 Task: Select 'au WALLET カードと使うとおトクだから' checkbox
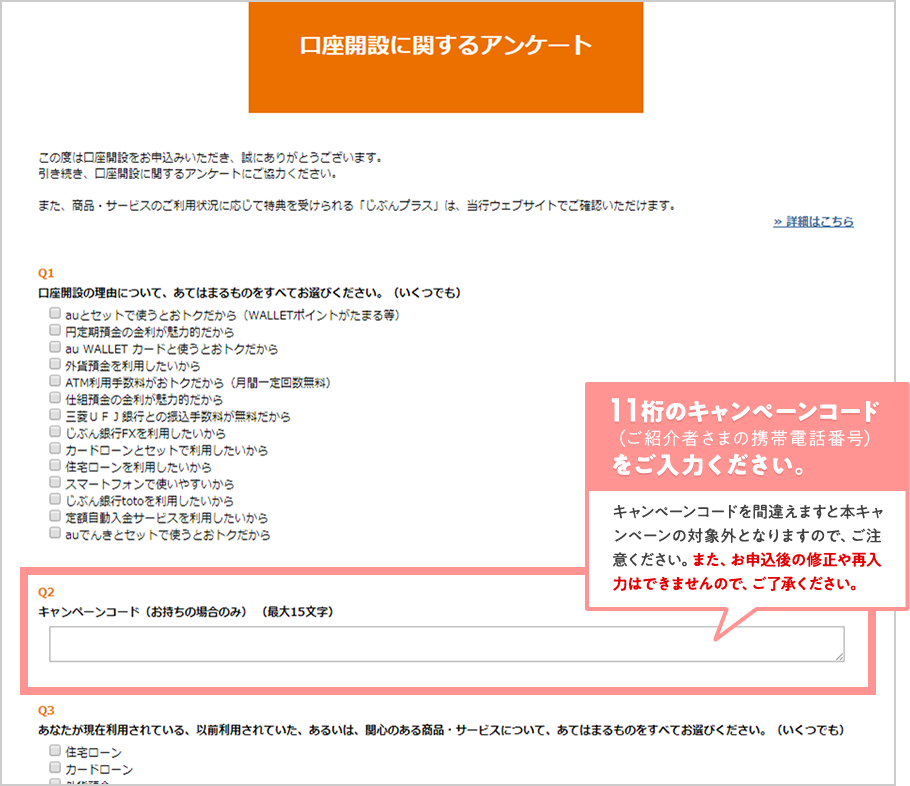[x=55, y=348]
